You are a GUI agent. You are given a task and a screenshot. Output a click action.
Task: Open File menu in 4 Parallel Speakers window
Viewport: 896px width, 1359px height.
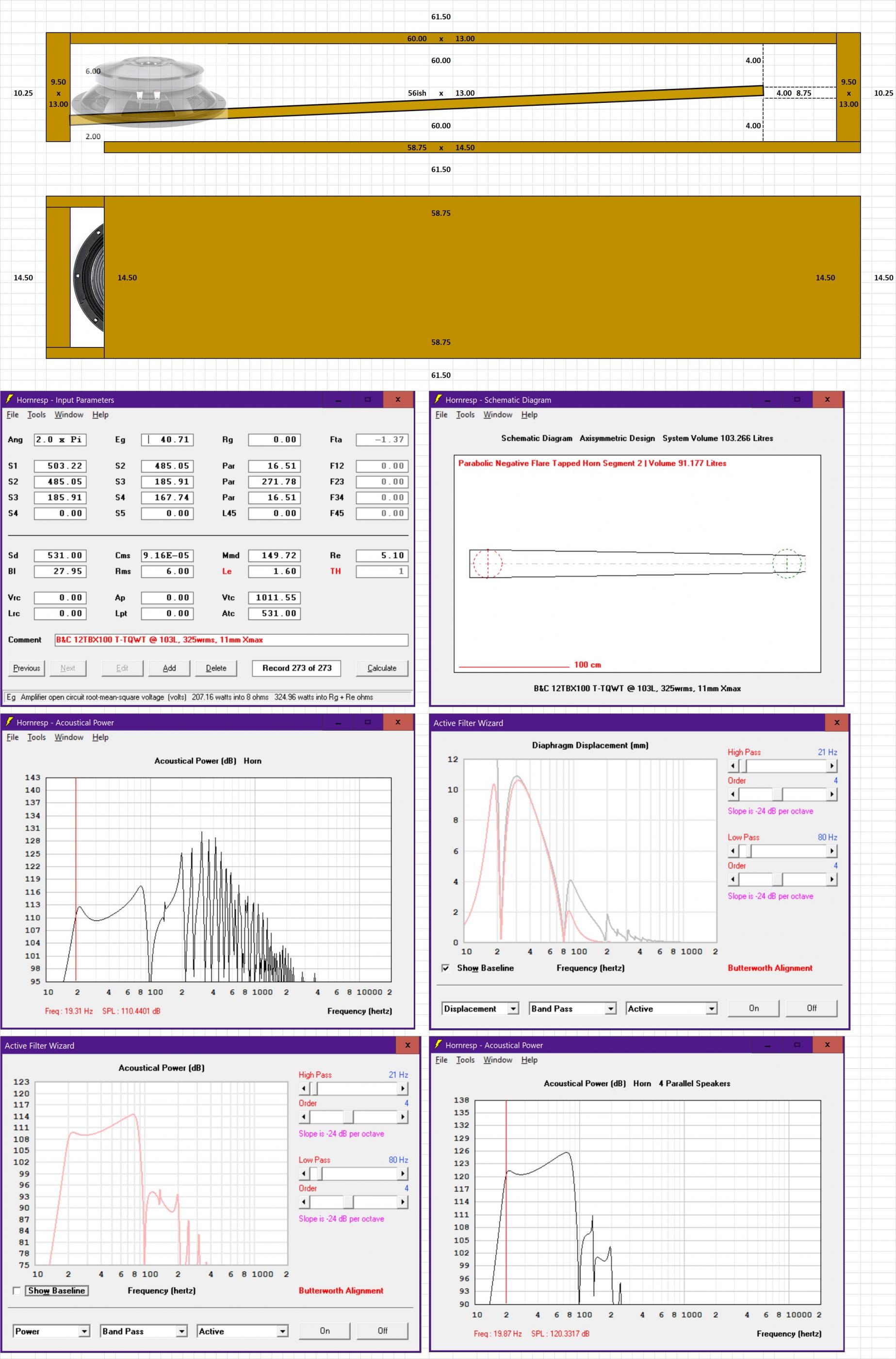(x=442, y=1060)
